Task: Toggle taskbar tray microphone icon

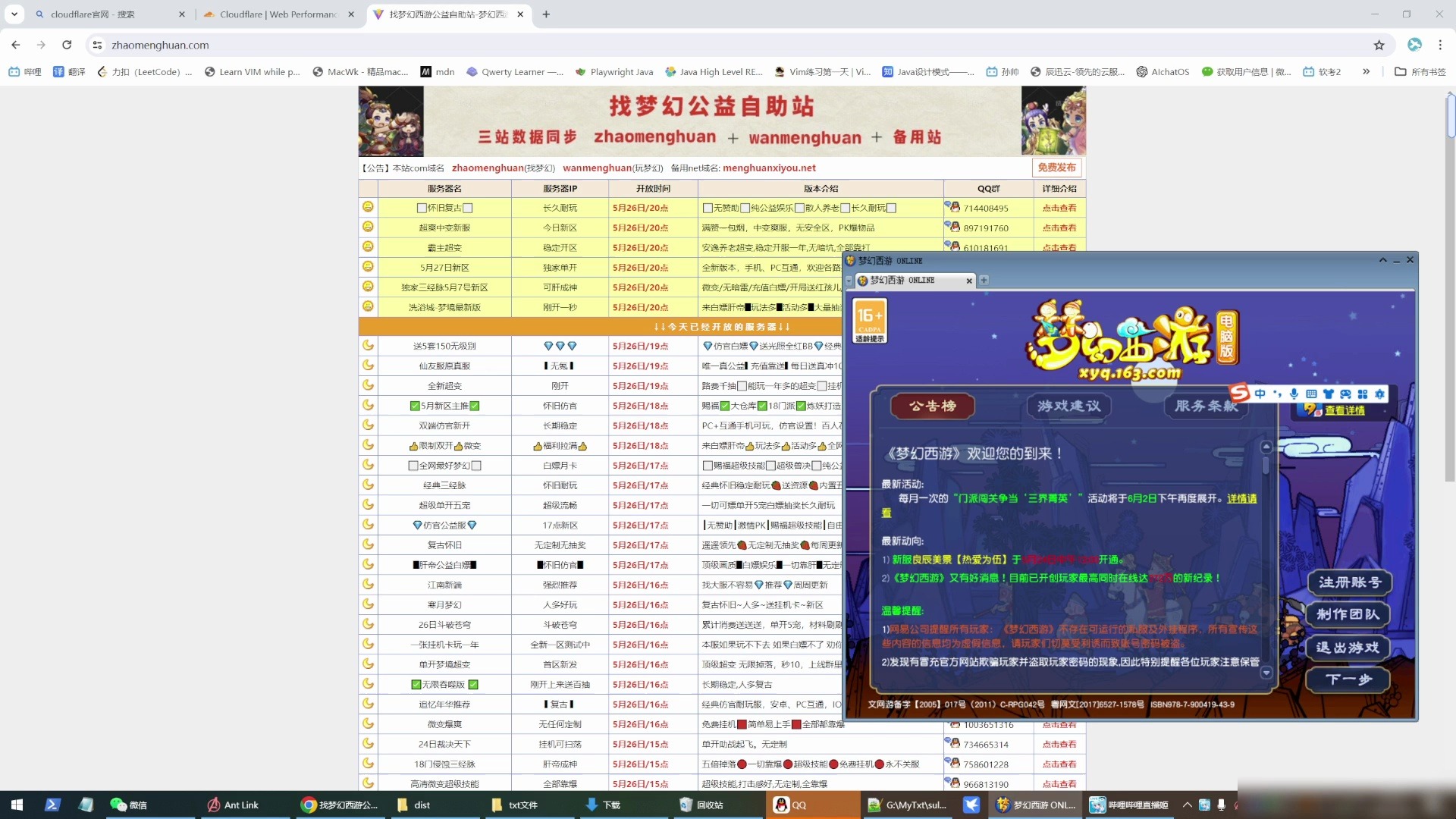Action: [1221, 805]
